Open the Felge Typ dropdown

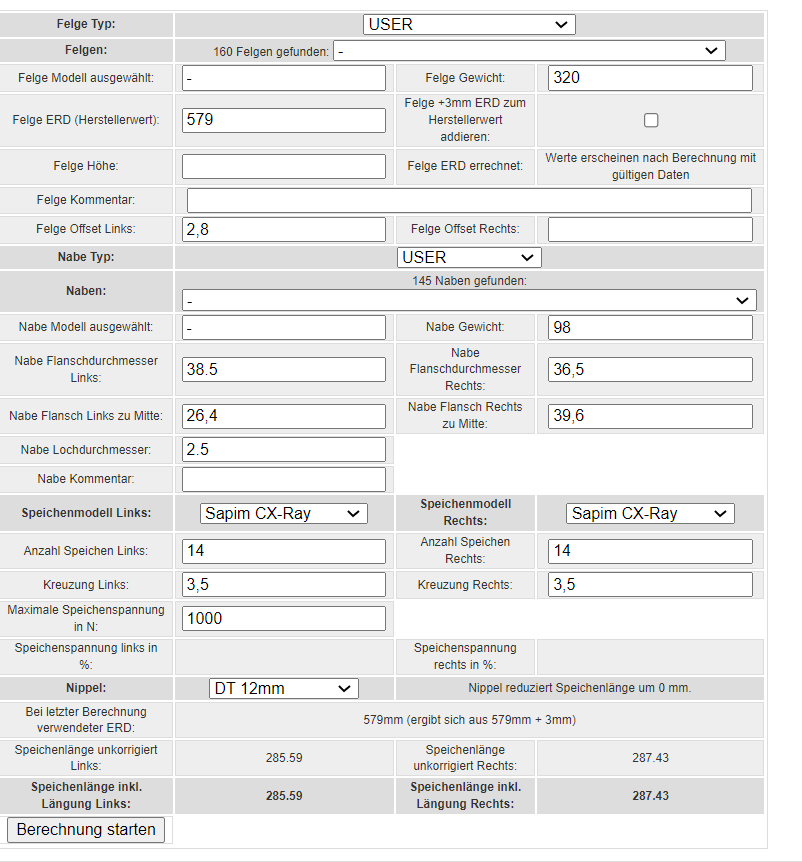[468, 24]
